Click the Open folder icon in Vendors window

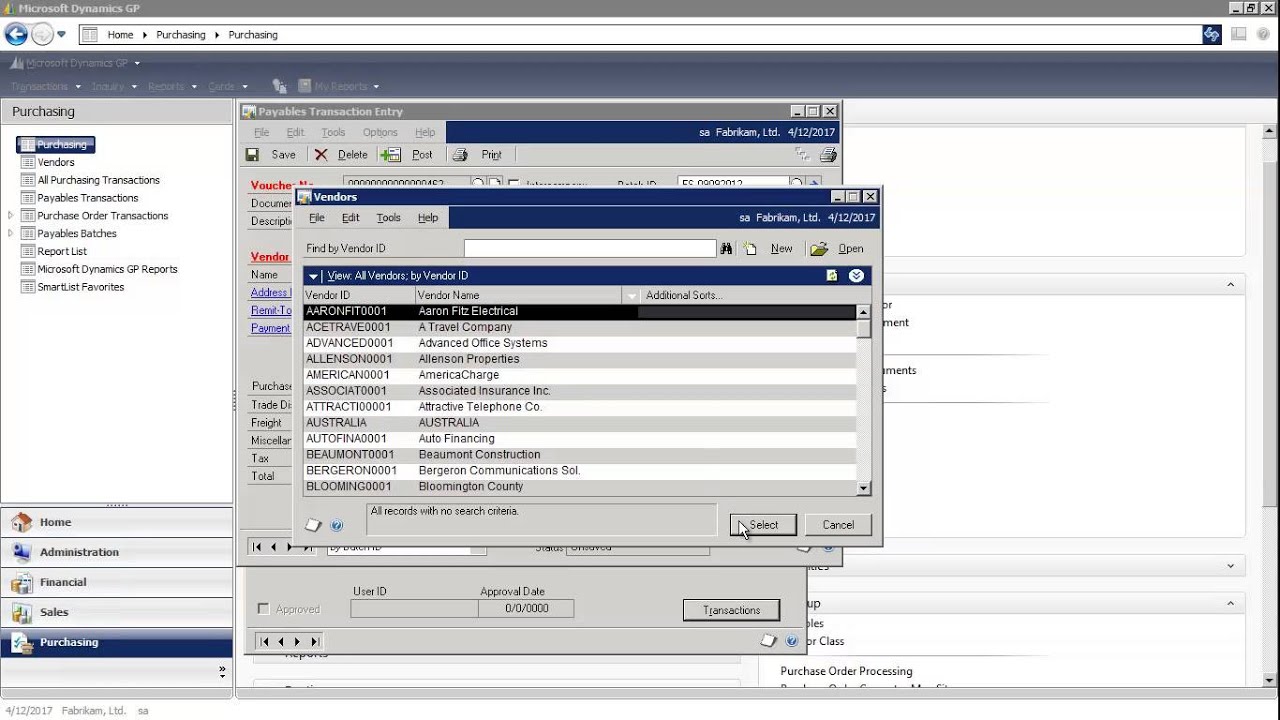click(x=819, y=249)
